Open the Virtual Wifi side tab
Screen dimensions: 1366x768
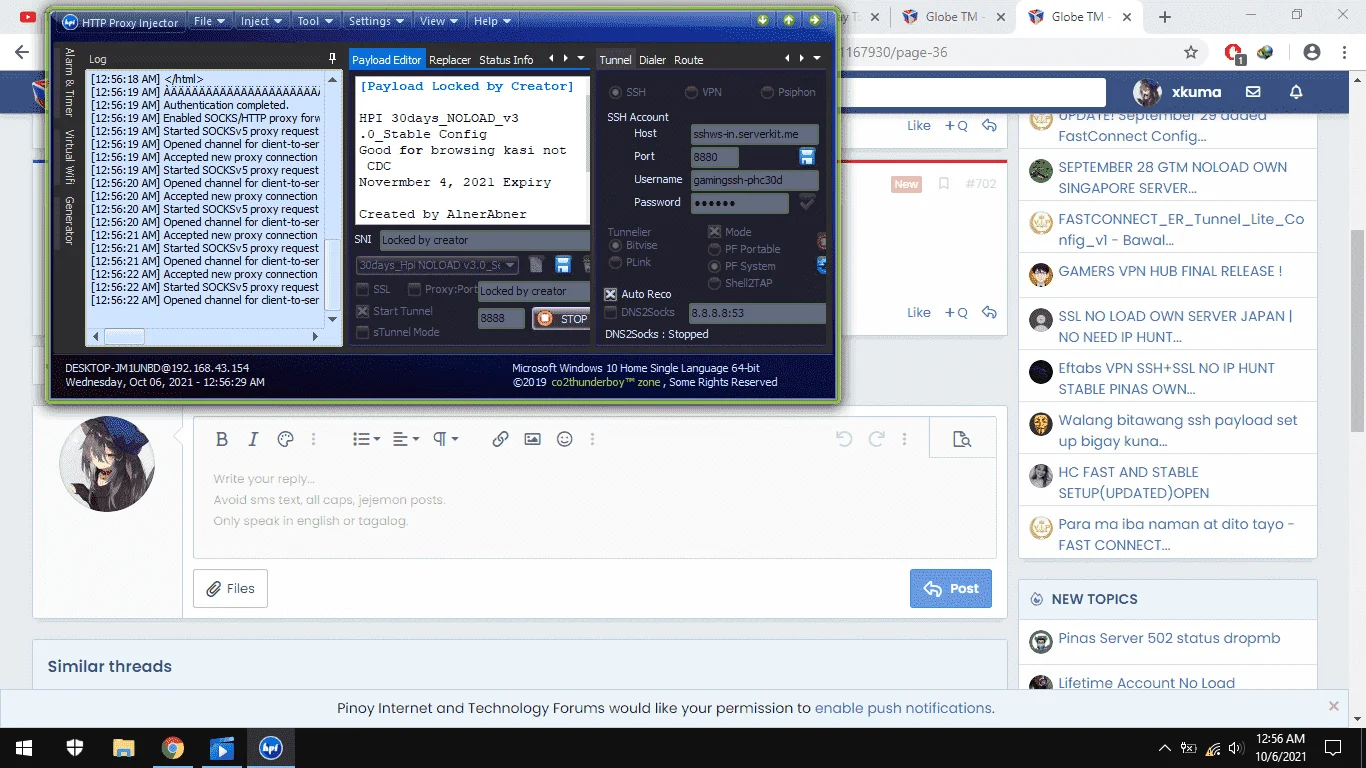[69, 159]
